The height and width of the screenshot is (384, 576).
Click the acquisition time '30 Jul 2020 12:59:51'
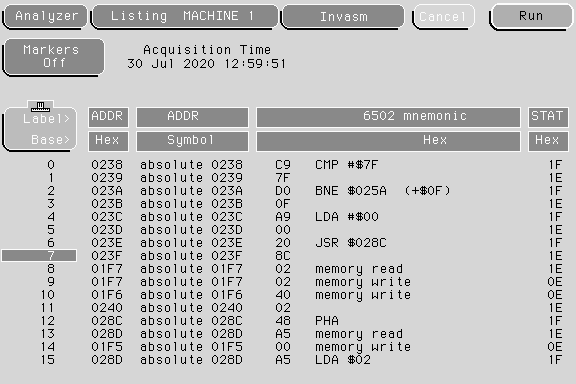coord(206,64)
